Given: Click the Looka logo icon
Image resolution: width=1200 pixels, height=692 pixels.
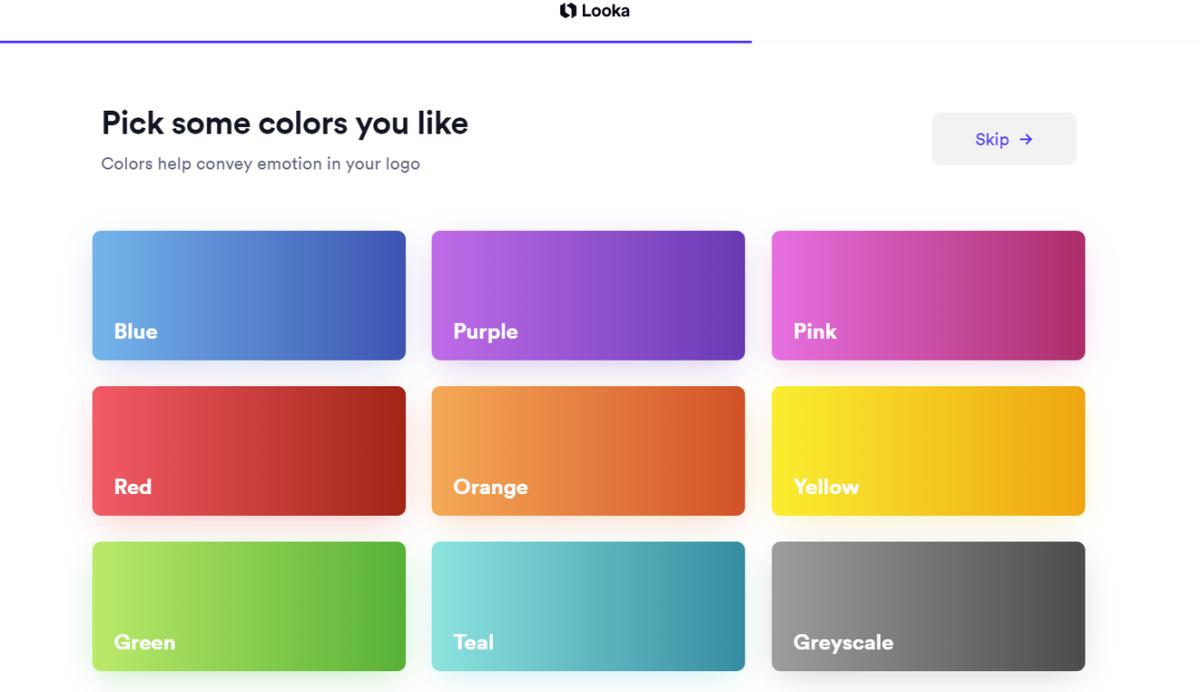Looking at the screenshot, I should [x=568, y=11].
